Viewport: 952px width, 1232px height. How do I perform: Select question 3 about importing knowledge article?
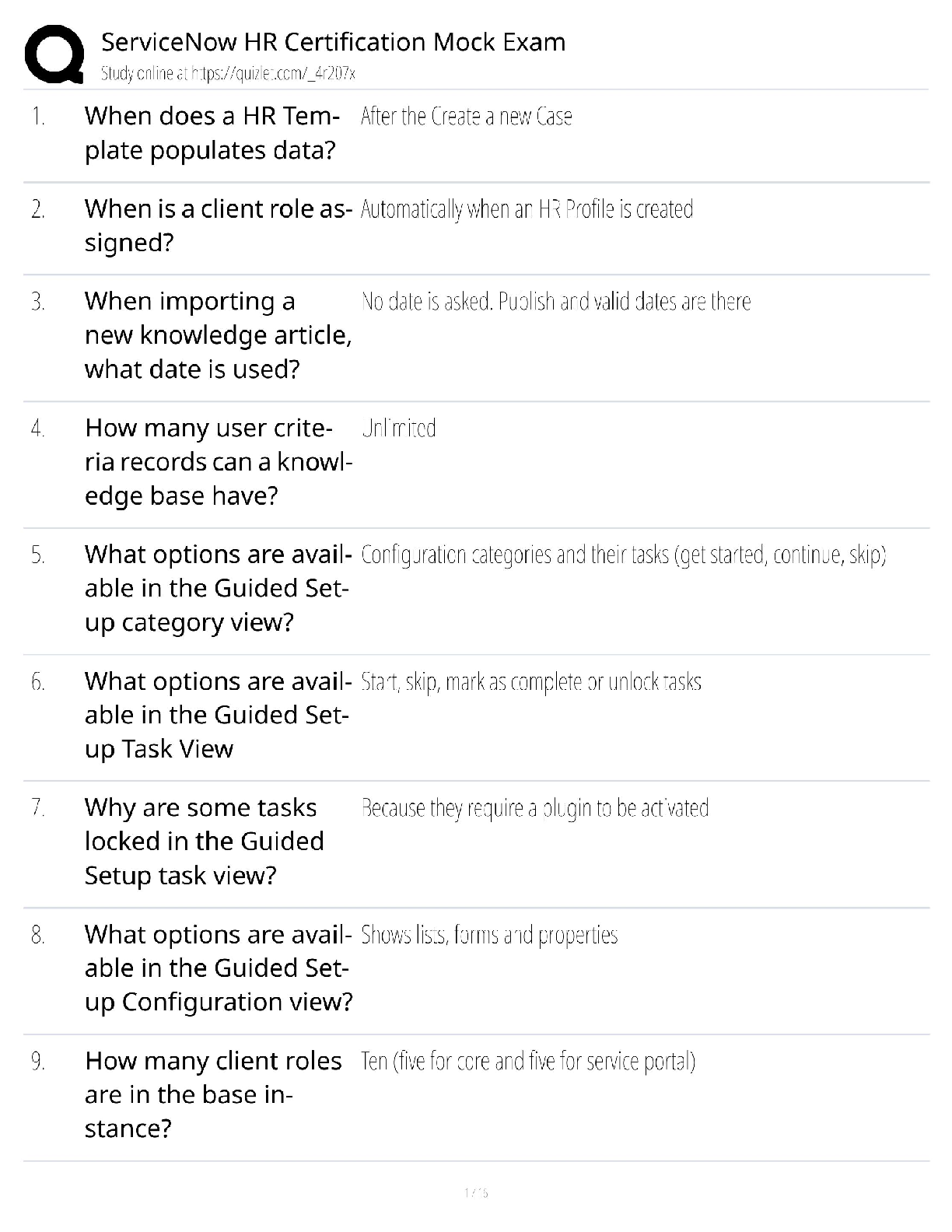pos(219,335)
